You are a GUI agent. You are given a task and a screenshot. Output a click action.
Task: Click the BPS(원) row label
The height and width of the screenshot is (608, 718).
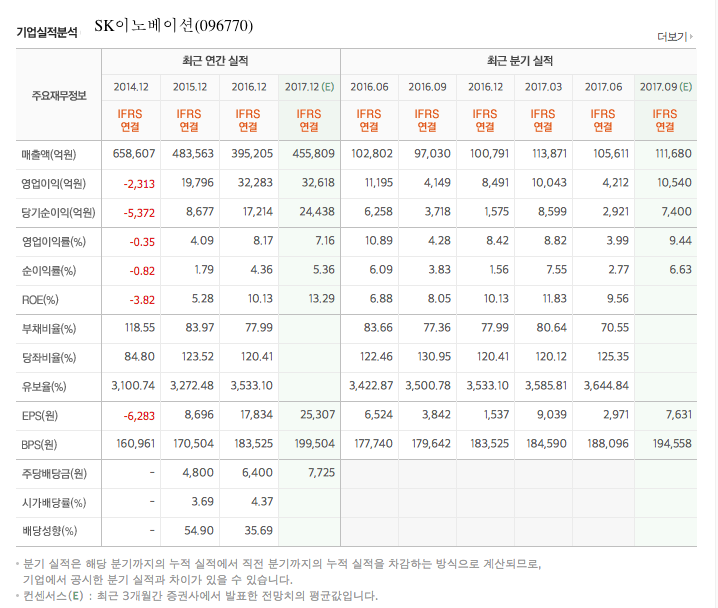click(39, 445)
